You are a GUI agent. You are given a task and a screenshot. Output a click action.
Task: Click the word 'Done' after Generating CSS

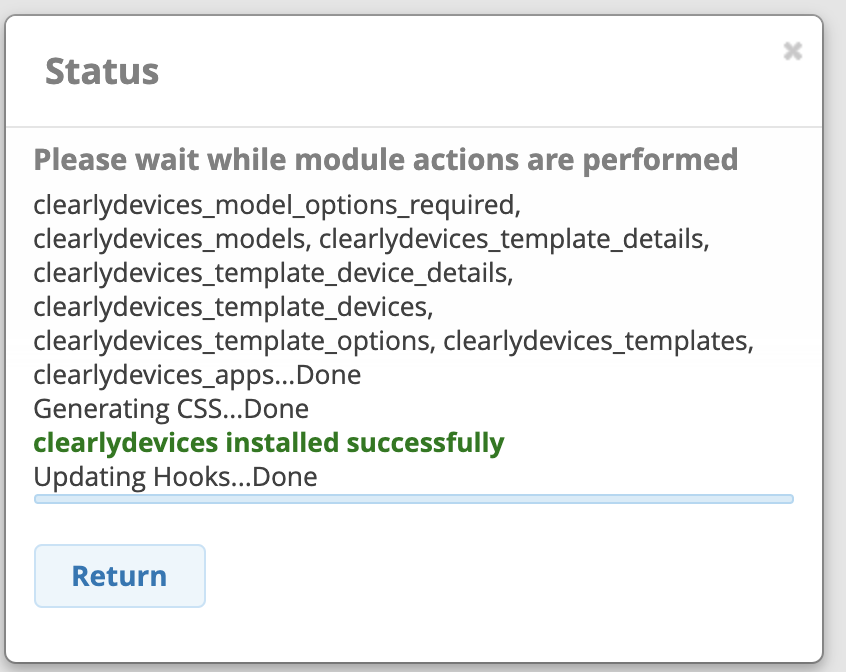tap(276, 409)
